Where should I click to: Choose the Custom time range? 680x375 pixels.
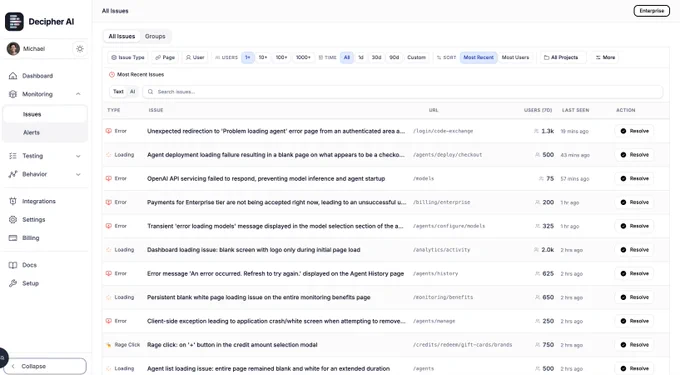coord(416,57)
